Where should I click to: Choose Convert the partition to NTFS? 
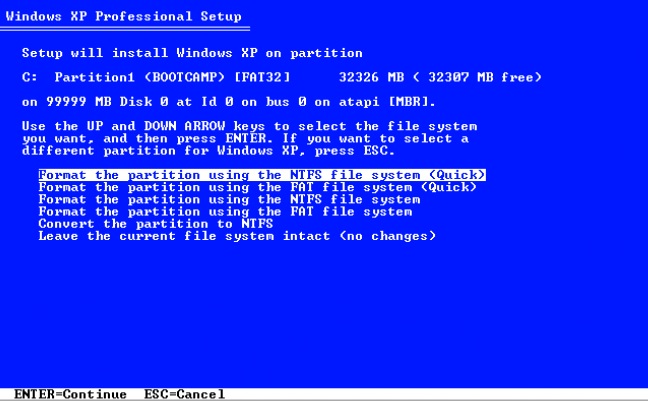[x=156, y=224]
